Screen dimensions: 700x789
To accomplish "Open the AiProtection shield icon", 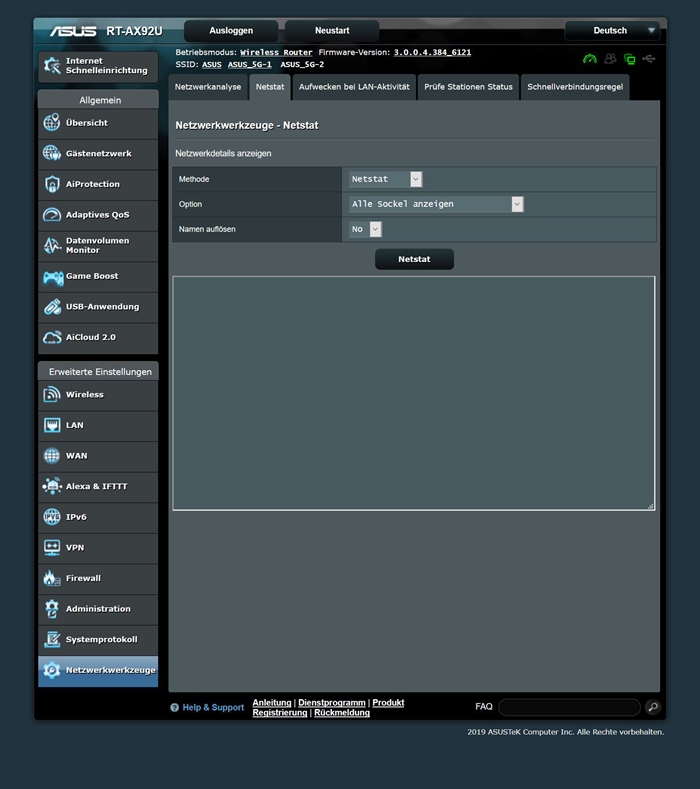I will [x=52, y=184].
